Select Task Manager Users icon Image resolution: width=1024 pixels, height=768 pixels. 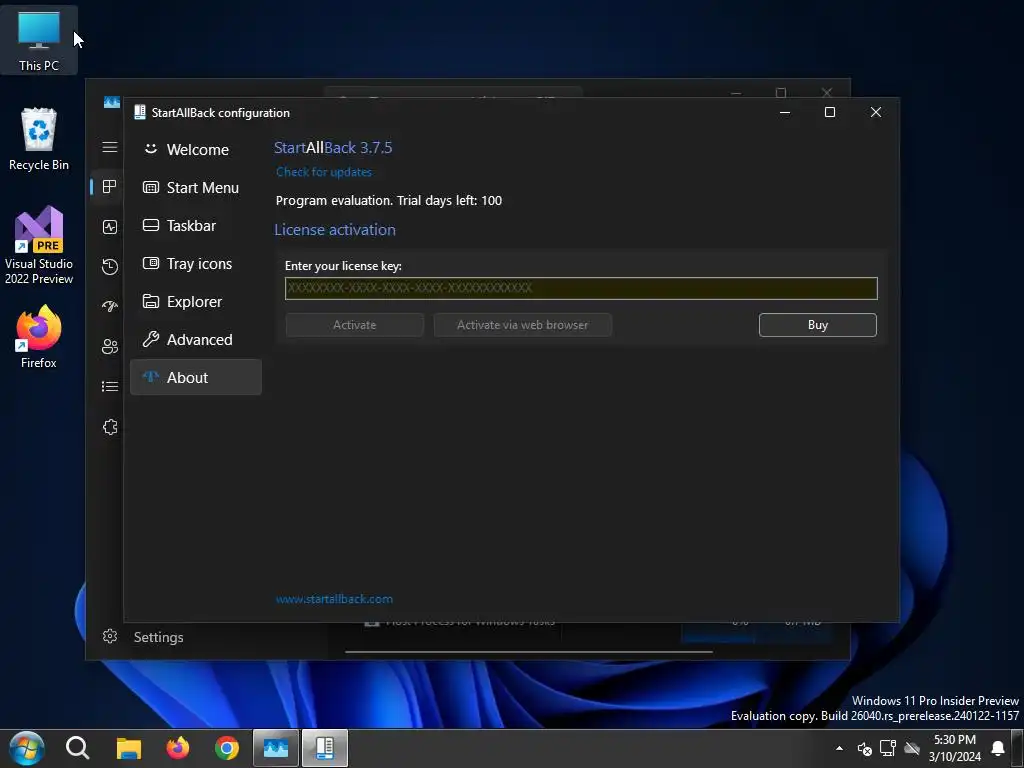pyautogui.click(x=110, y=346)
